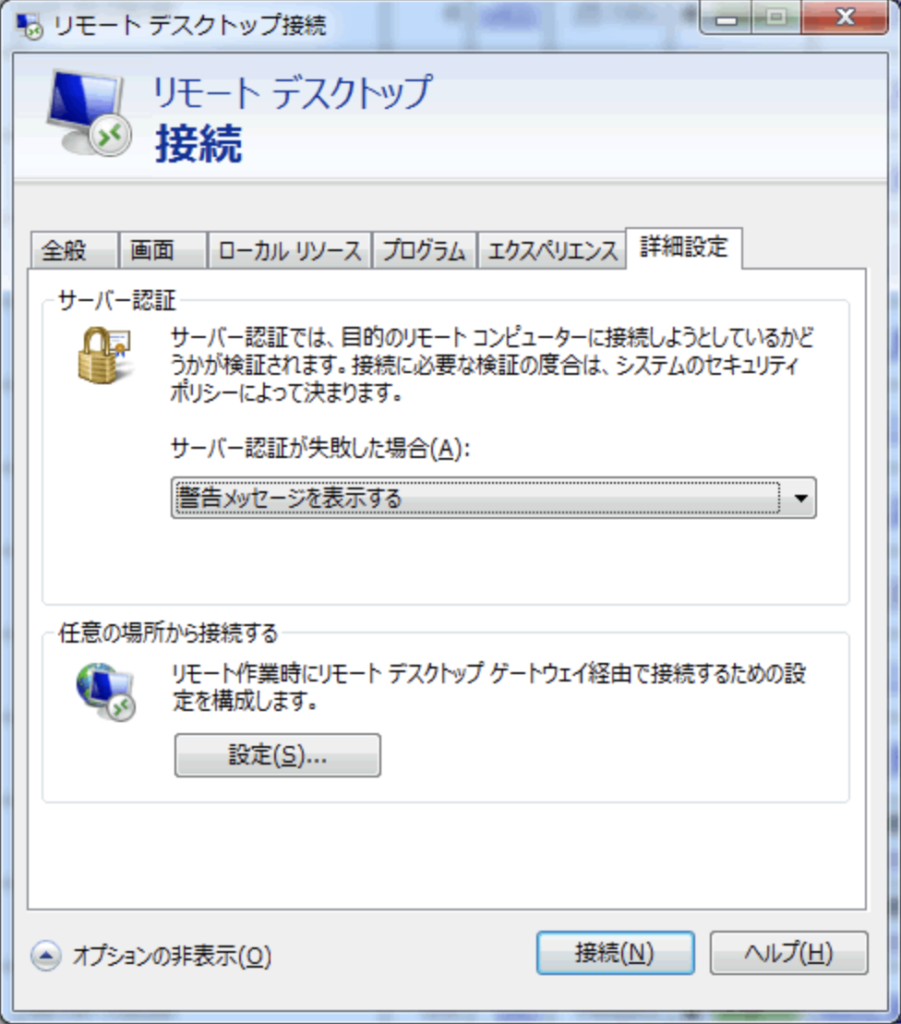Screen dimensions: 901x1024
Task: Open gateway 設定(S)... button
Action: click(x=277, y=755)
